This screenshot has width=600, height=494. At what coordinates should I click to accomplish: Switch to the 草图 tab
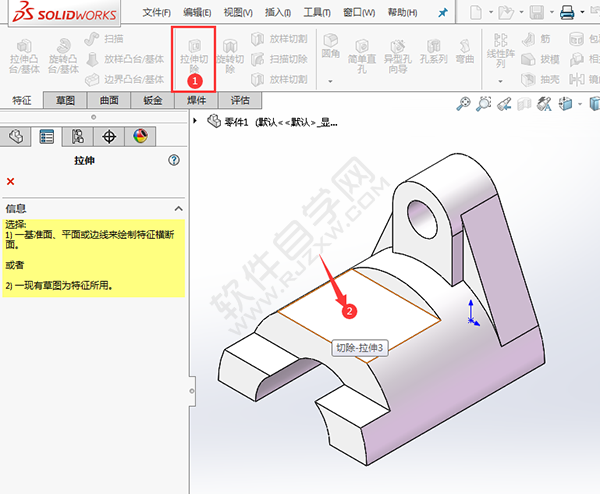(65, 100)
